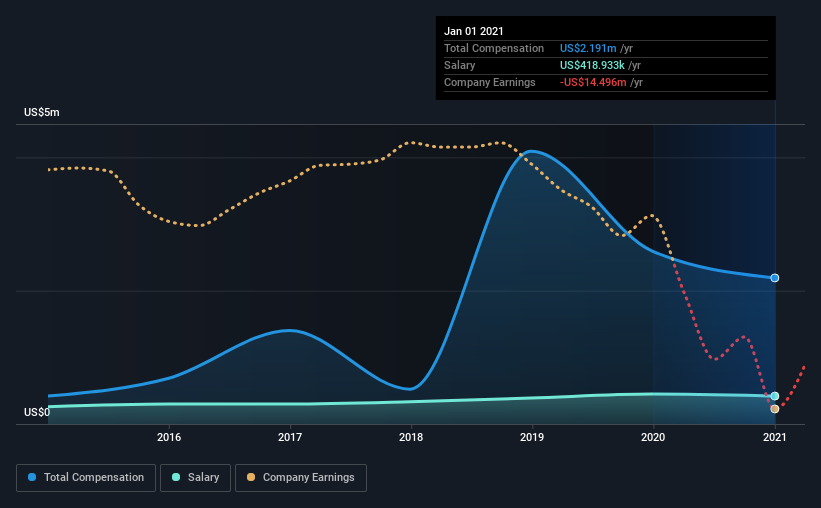Click the 2017 x-axis label
The width and height of the screenshot is (821, 508).
[290, 437]
